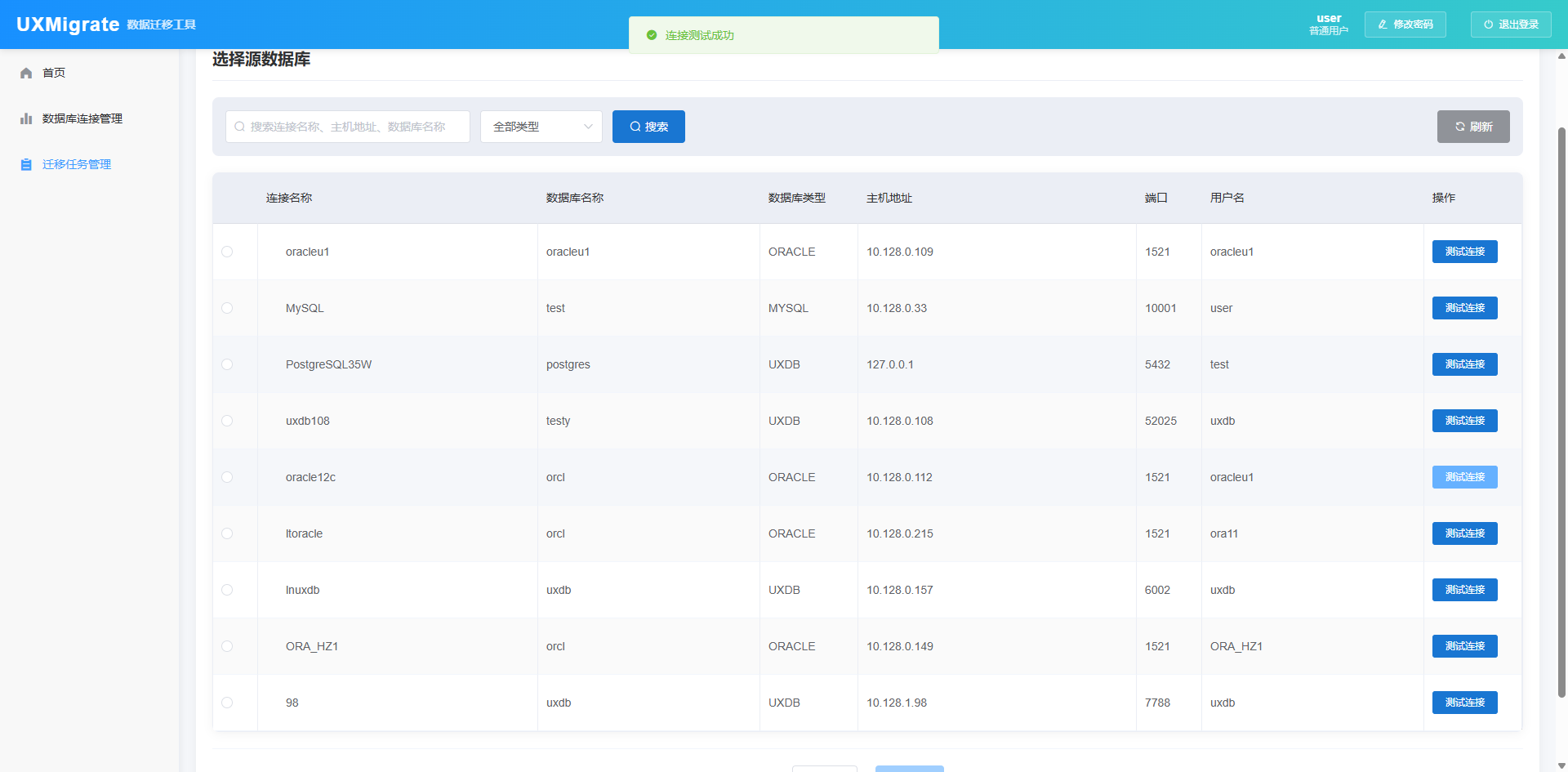Click the bar chart icon for database connection management
1568x772 pixels.
(x=26, y=118)
